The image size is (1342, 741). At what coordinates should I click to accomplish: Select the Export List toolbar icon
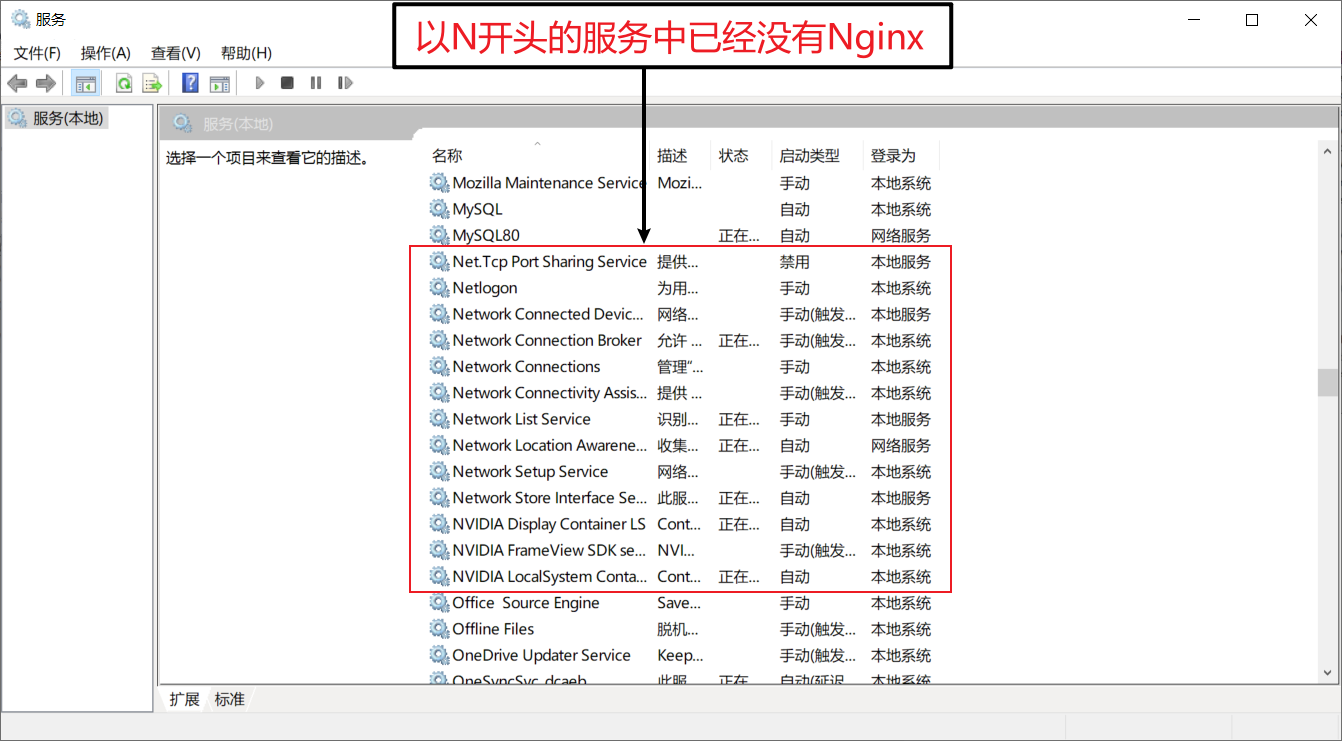(152, 82)
